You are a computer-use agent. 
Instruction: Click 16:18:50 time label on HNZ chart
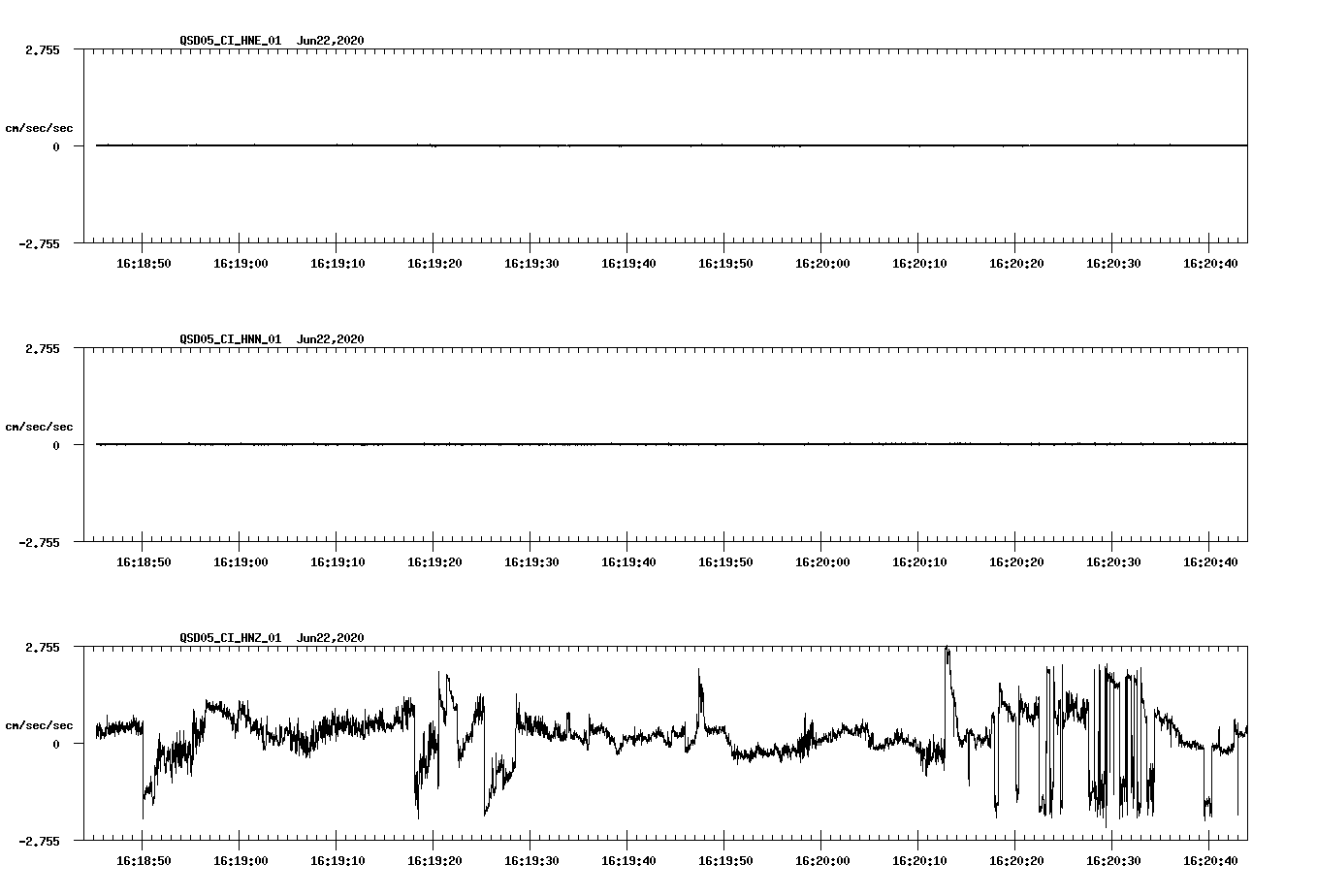tap(144, 860)
